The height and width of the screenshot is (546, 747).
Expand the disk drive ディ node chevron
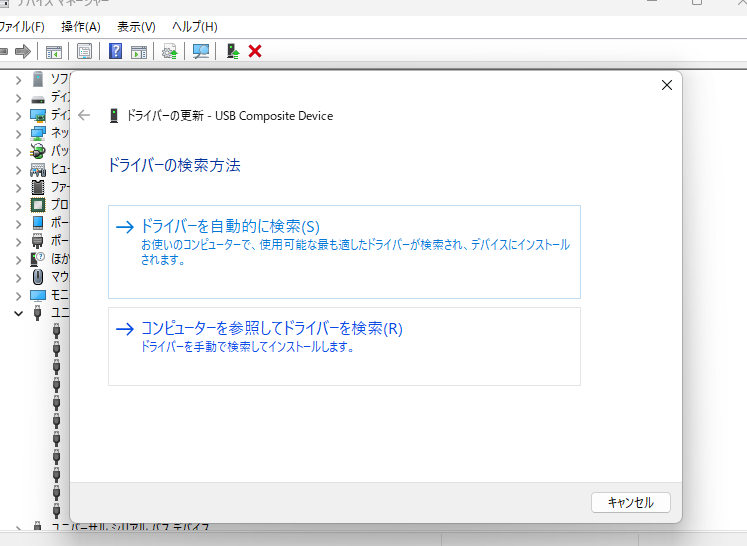18,98
